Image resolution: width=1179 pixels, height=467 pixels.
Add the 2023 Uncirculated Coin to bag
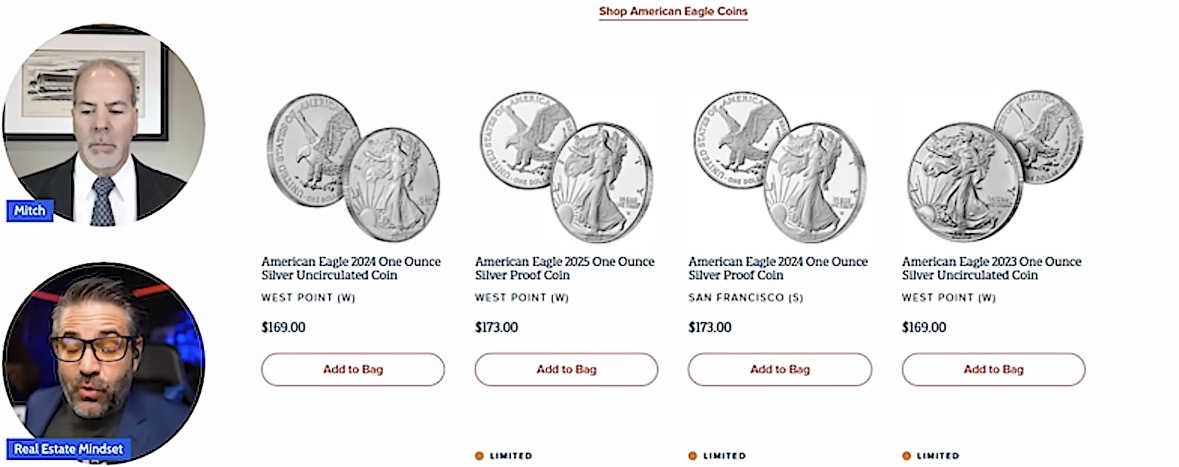click(993, 369)
